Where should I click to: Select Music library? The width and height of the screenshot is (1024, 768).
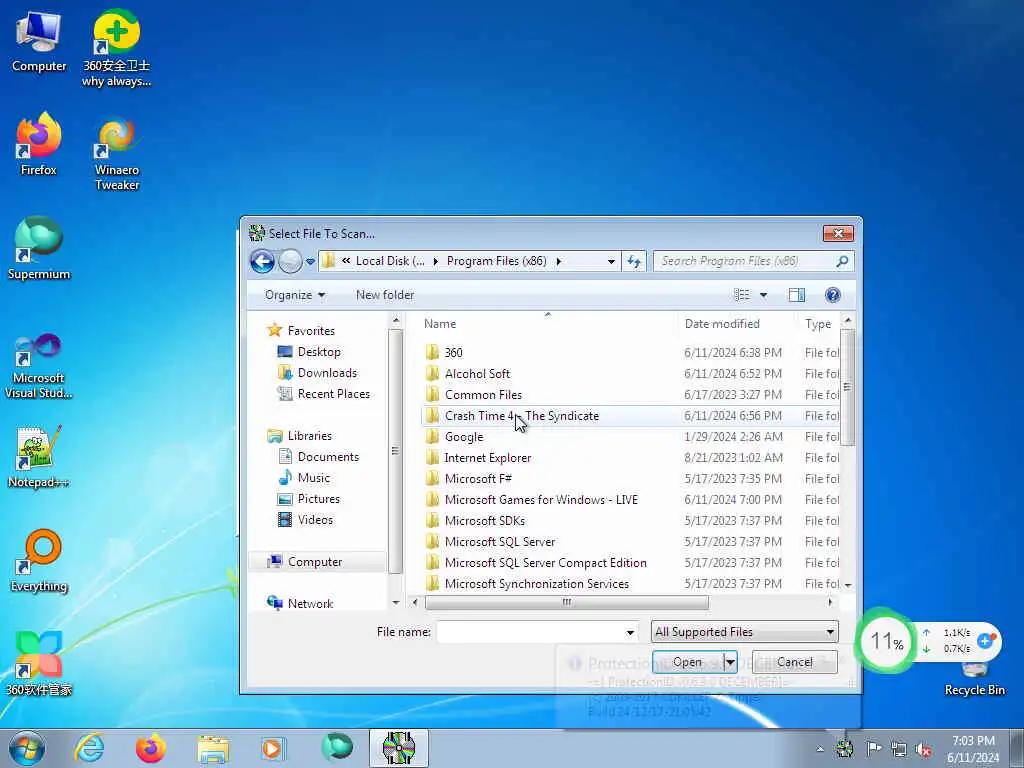click(x=313, y=477)
